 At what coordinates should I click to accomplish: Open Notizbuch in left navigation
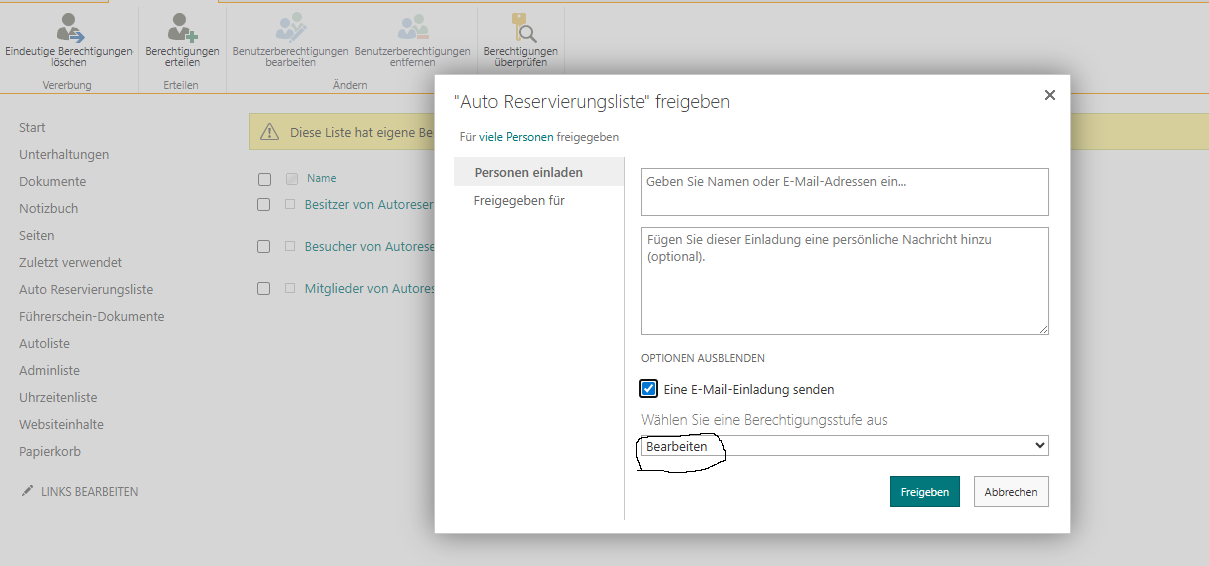point(48,208)
